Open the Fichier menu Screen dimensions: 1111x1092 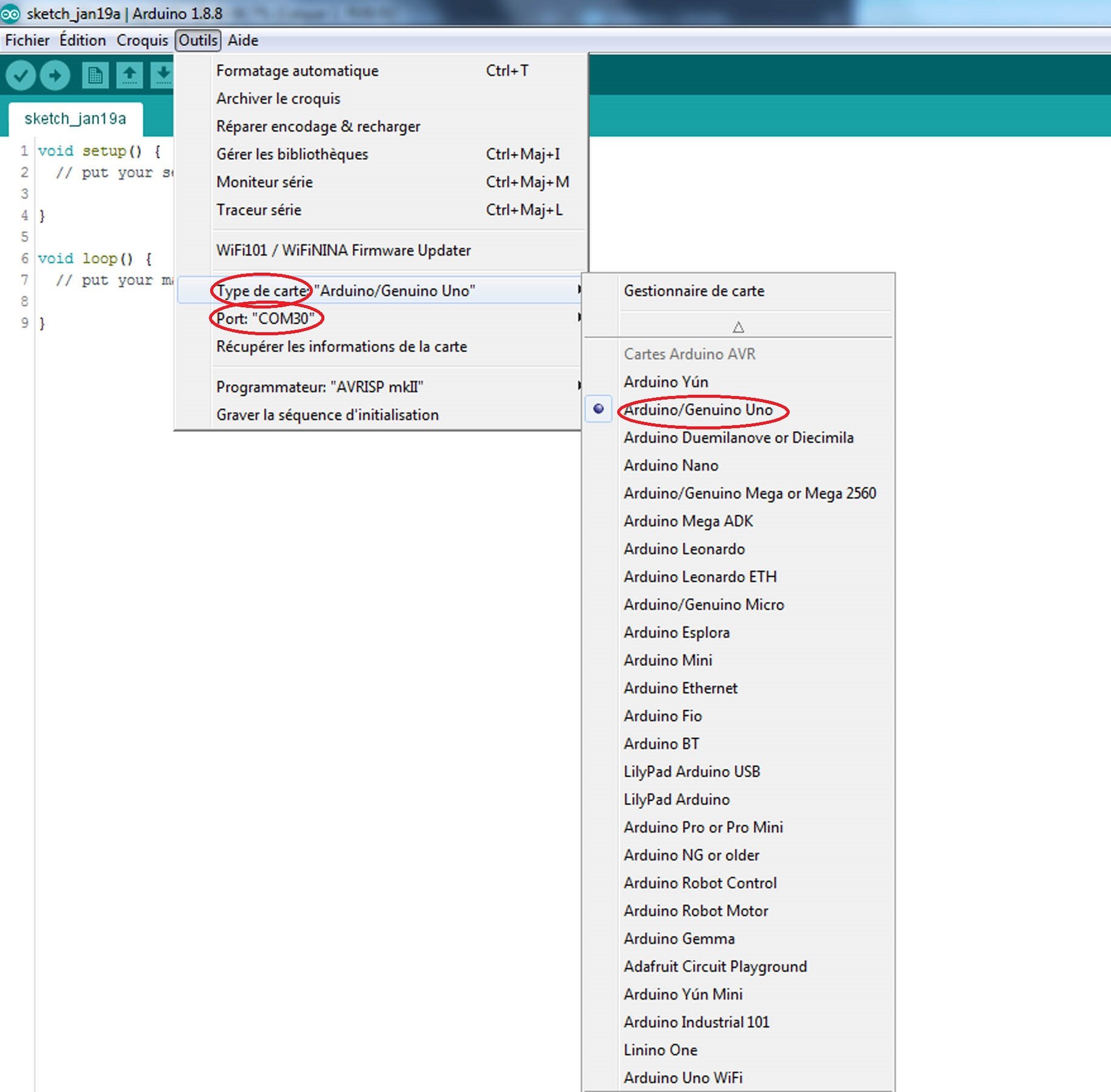27,40
